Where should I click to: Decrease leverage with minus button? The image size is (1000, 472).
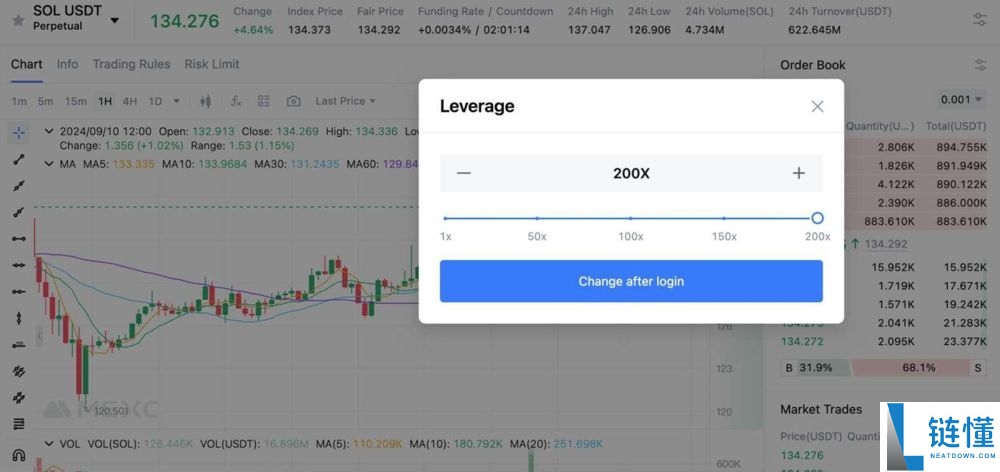pyautogui.click(x=464, y=173)
